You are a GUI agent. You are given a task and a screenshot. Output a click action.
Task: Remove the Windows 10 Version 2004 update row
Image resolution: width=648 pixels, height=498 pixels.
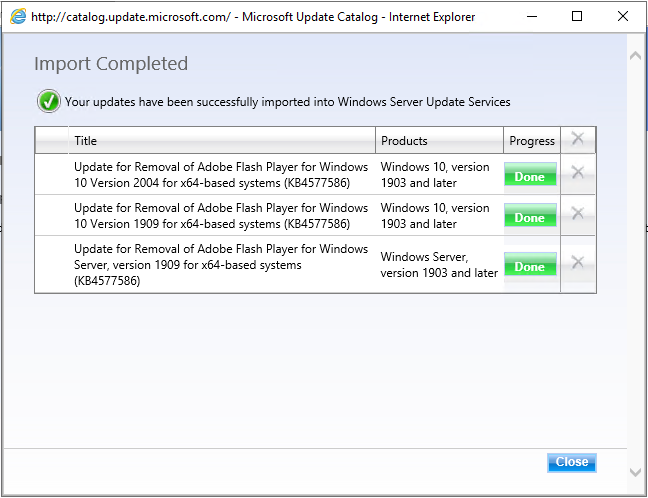[578, 172]
